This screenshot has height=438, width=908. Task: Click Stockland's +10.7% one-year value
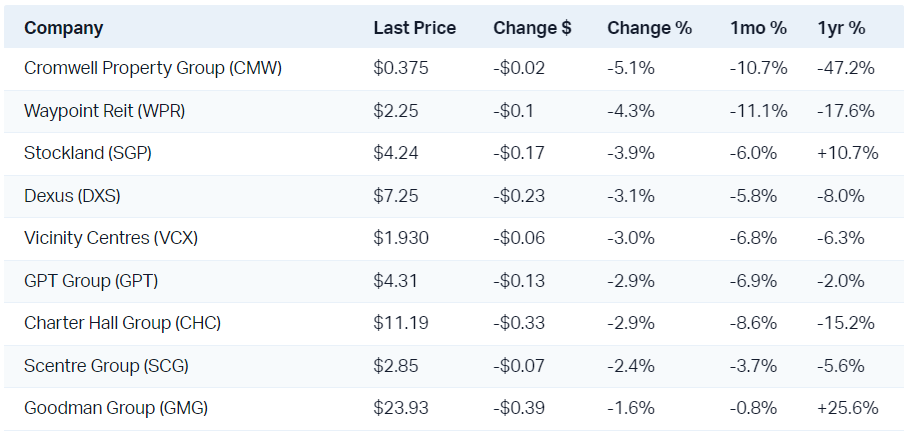[x=847, y=153]
